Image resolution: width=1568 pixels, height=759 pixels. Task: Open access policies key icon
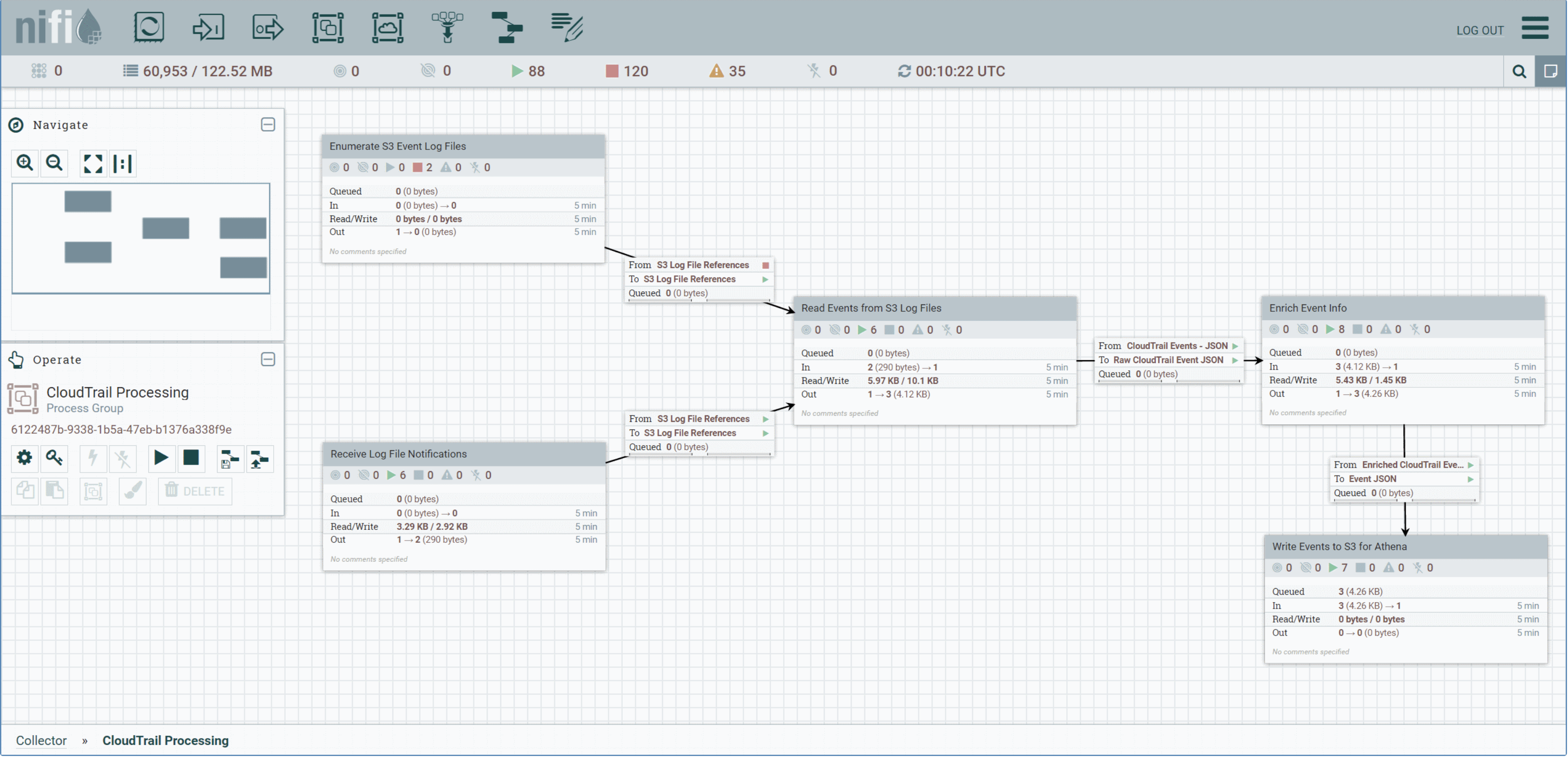pos(54,458)
